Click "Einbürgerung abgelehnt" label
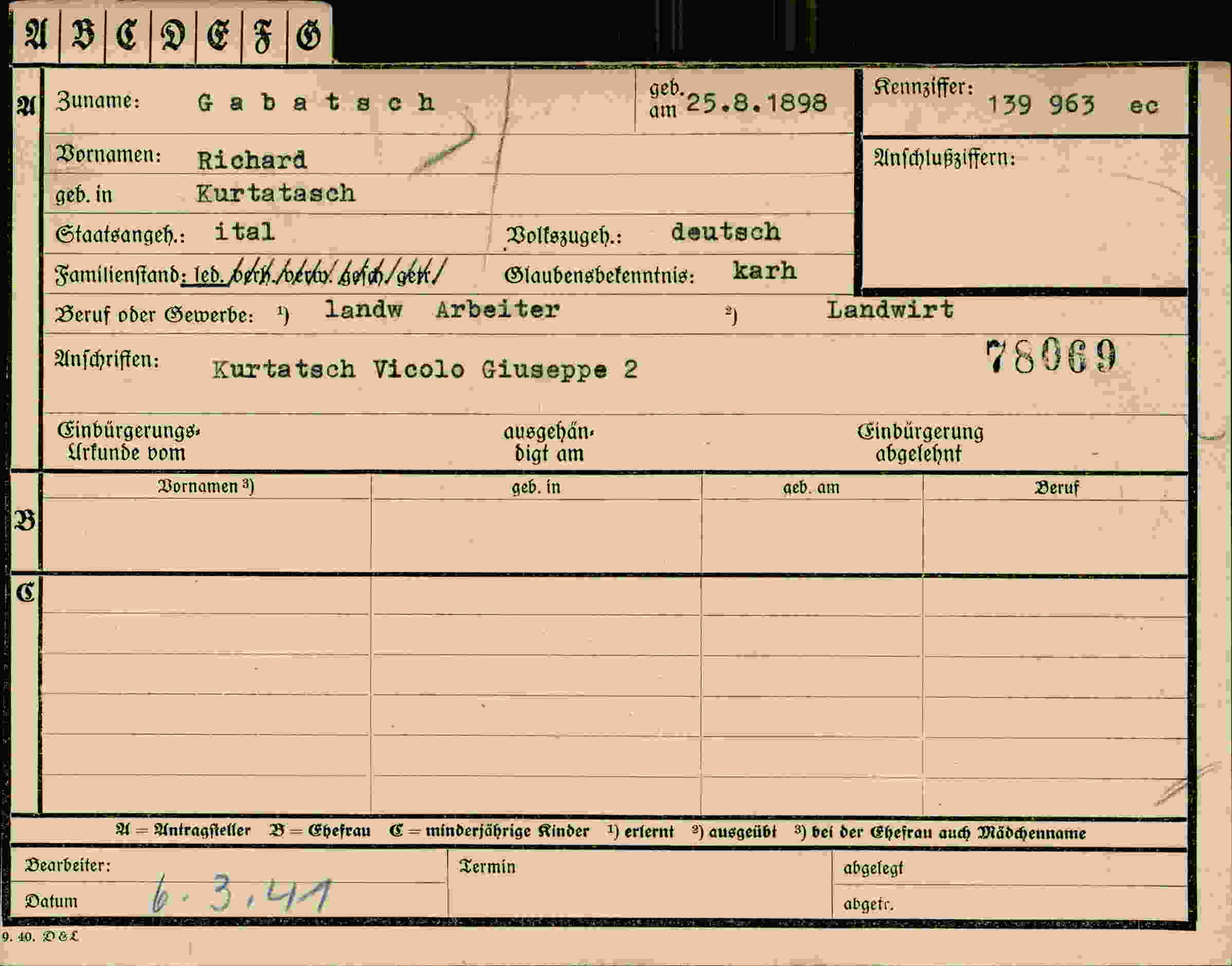 [x=920, y=442]
